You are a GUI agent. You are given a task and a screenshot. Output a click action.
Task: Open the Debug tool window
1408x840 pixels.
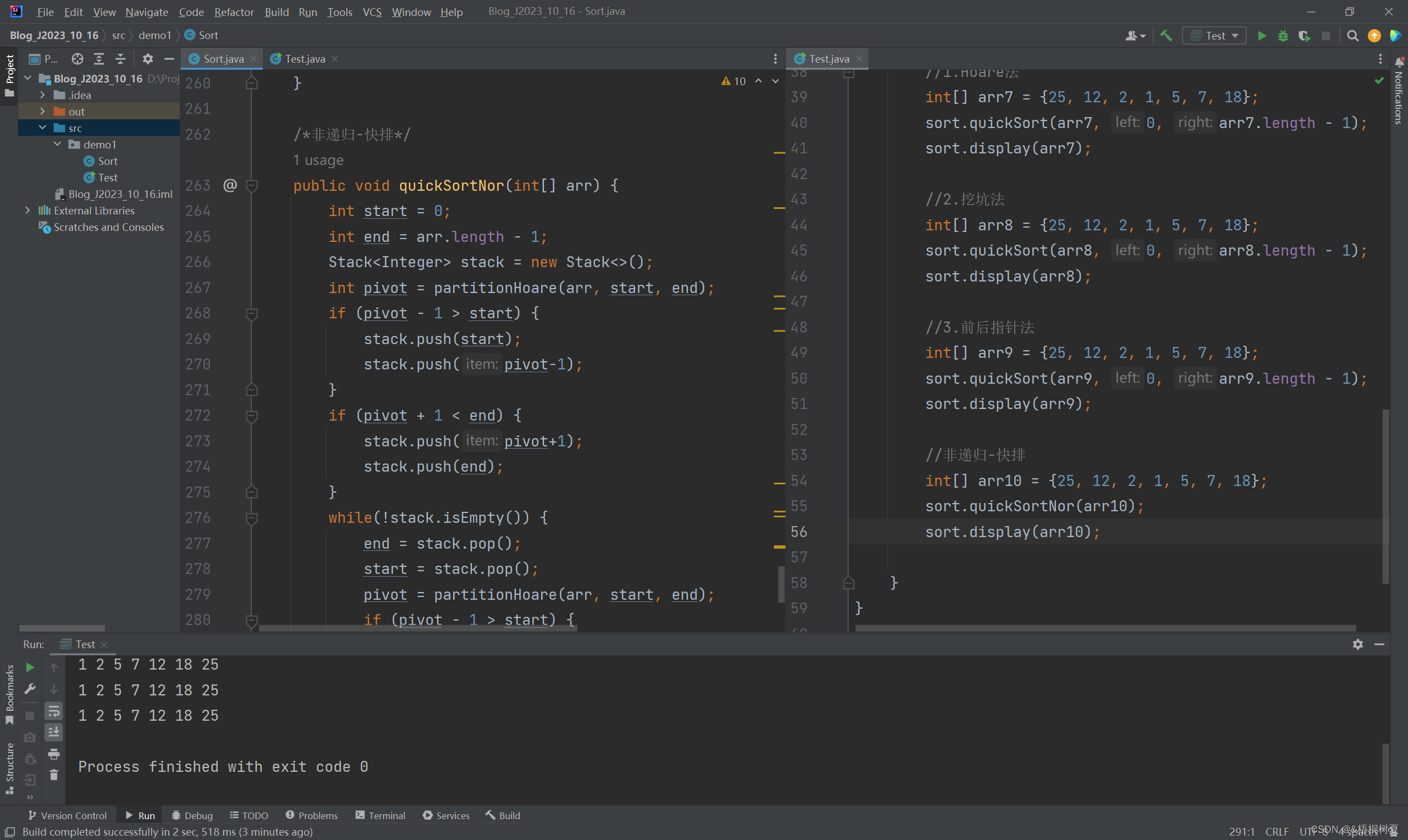(192, 815)
